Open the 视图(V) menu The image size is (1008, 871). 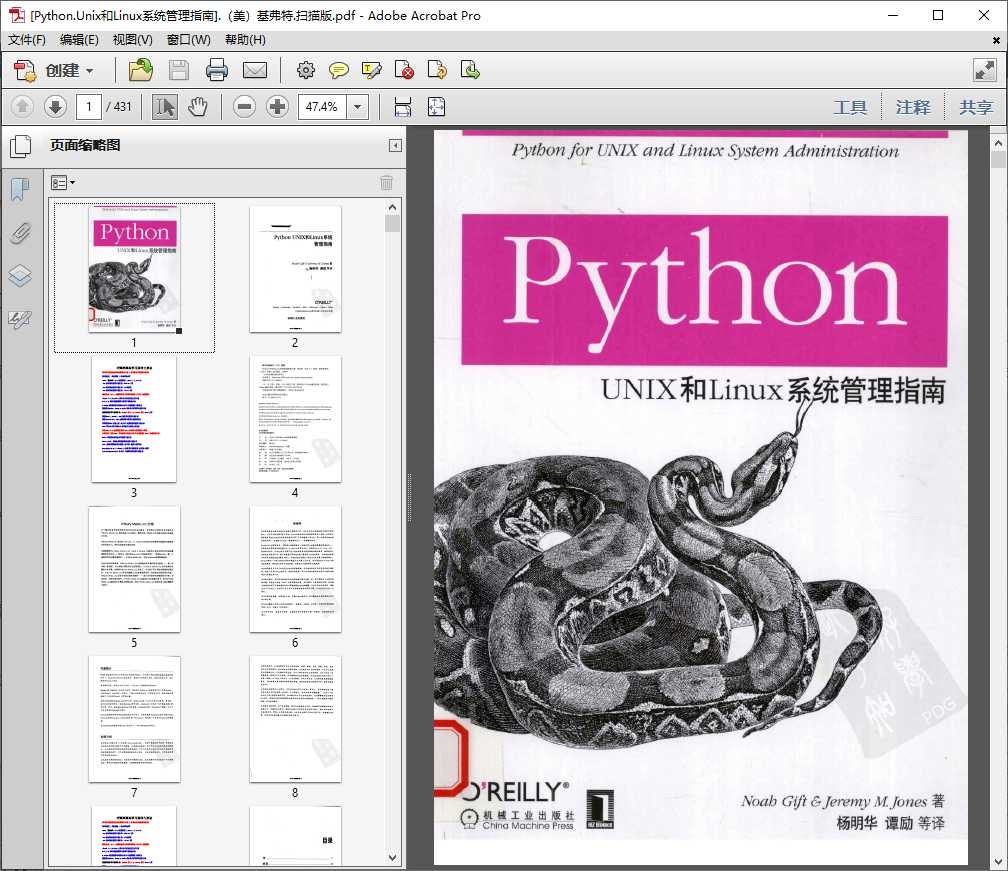coord(132,40)
